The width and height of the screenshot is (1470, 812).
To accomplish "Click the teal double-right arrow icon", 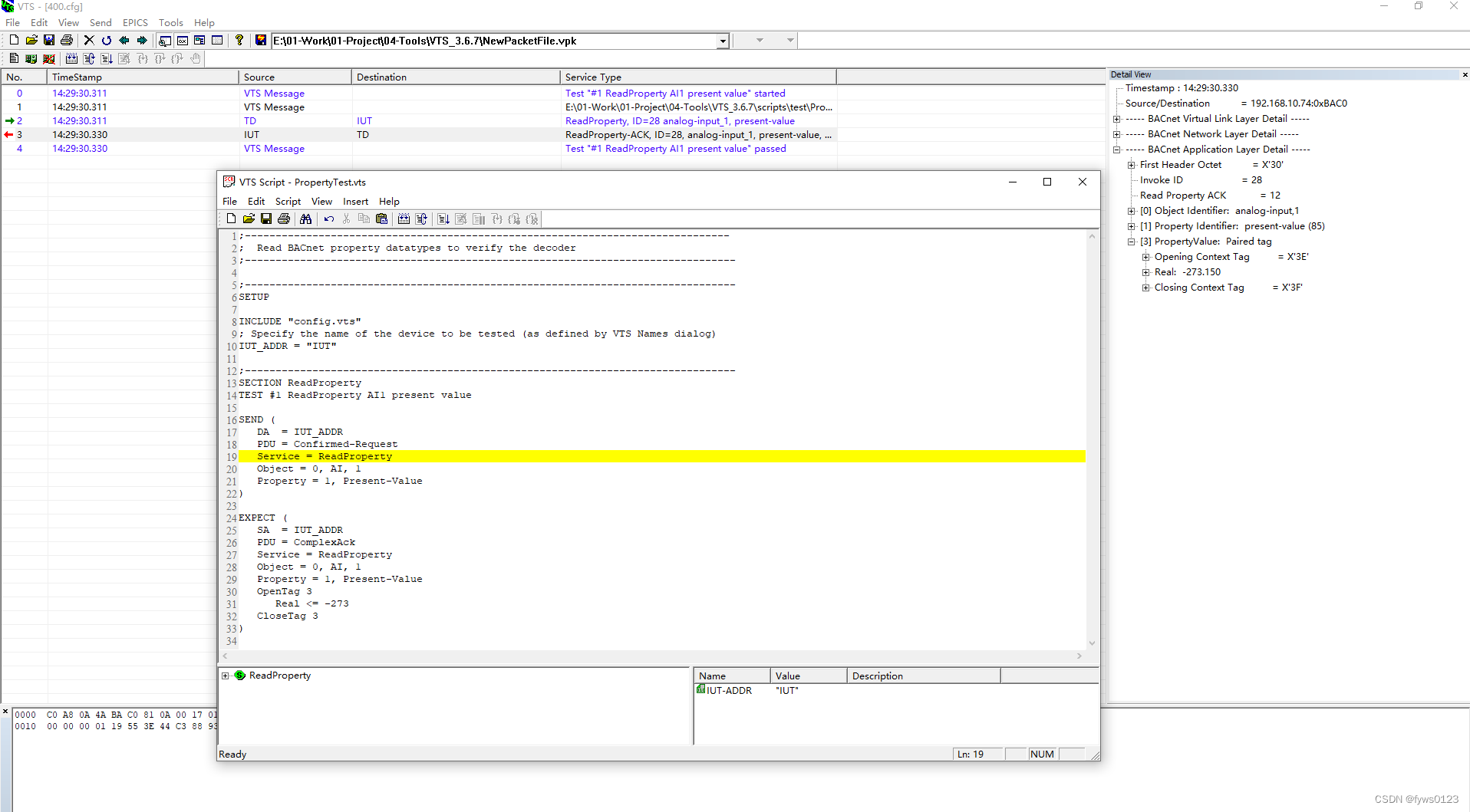I will pyautogui.click(x=142, y=40).
